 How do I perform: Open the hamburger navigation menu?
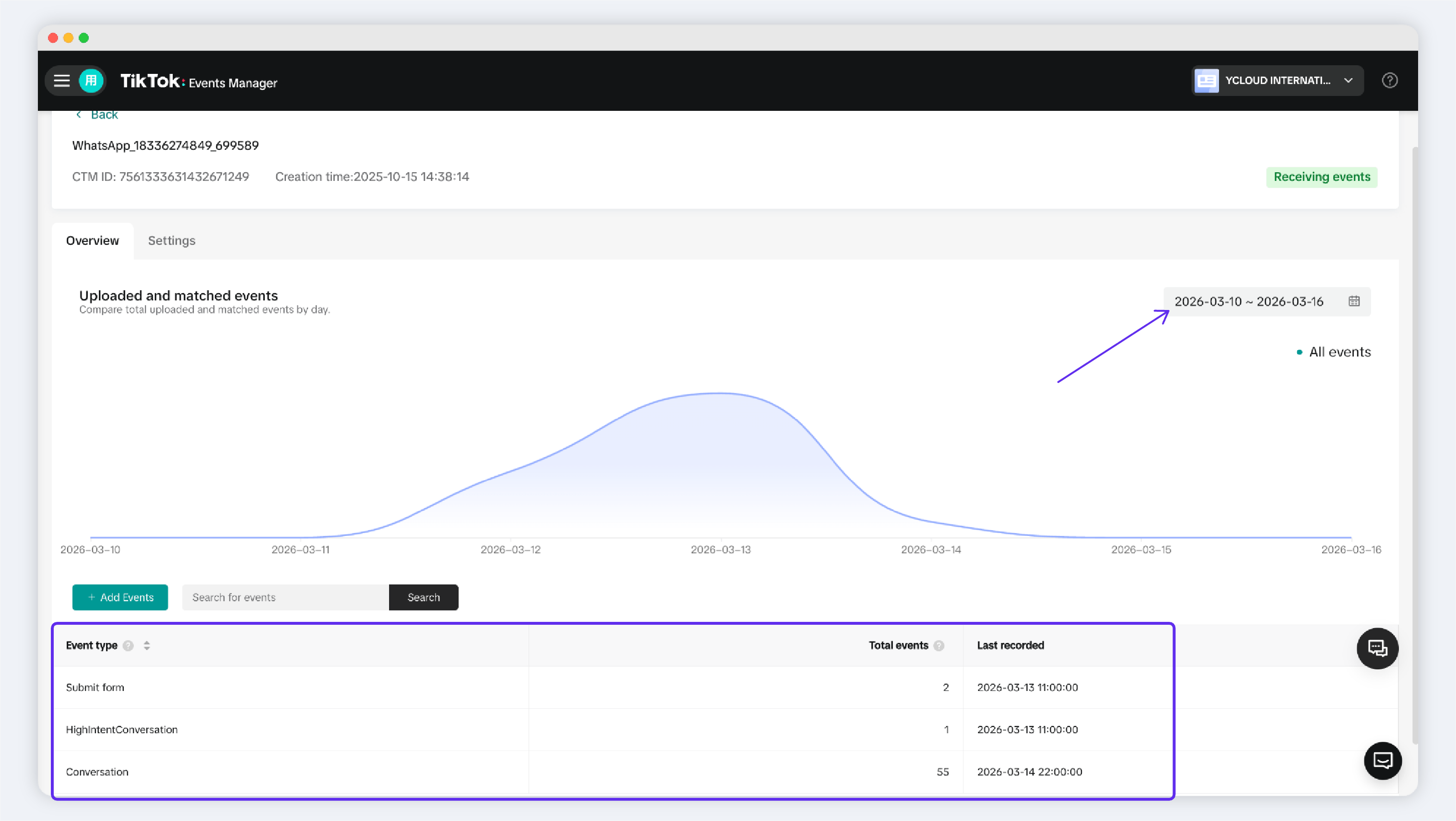61,81
